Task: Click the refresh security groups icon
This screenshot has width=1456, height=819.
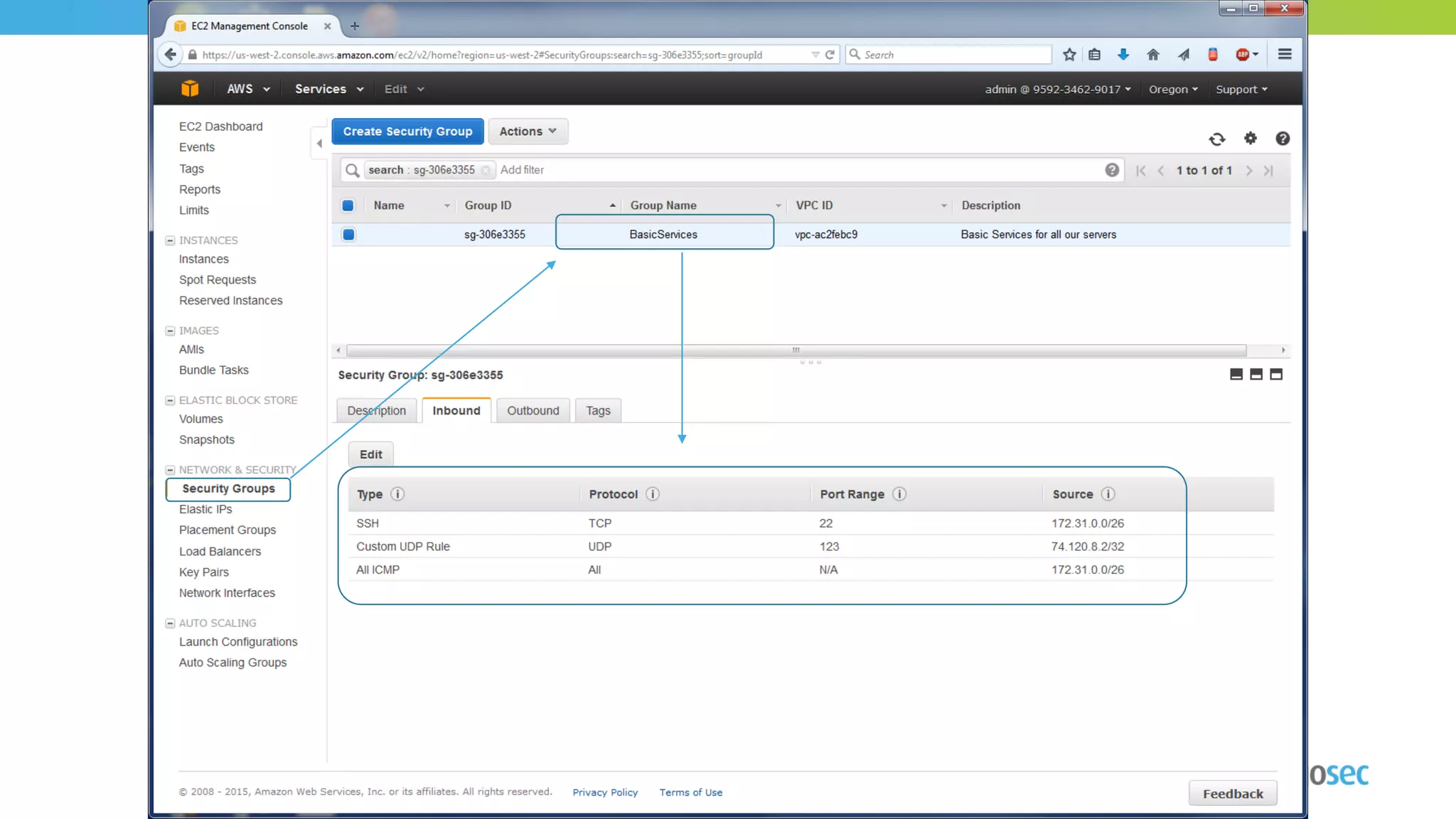Action: point(1216,139)
